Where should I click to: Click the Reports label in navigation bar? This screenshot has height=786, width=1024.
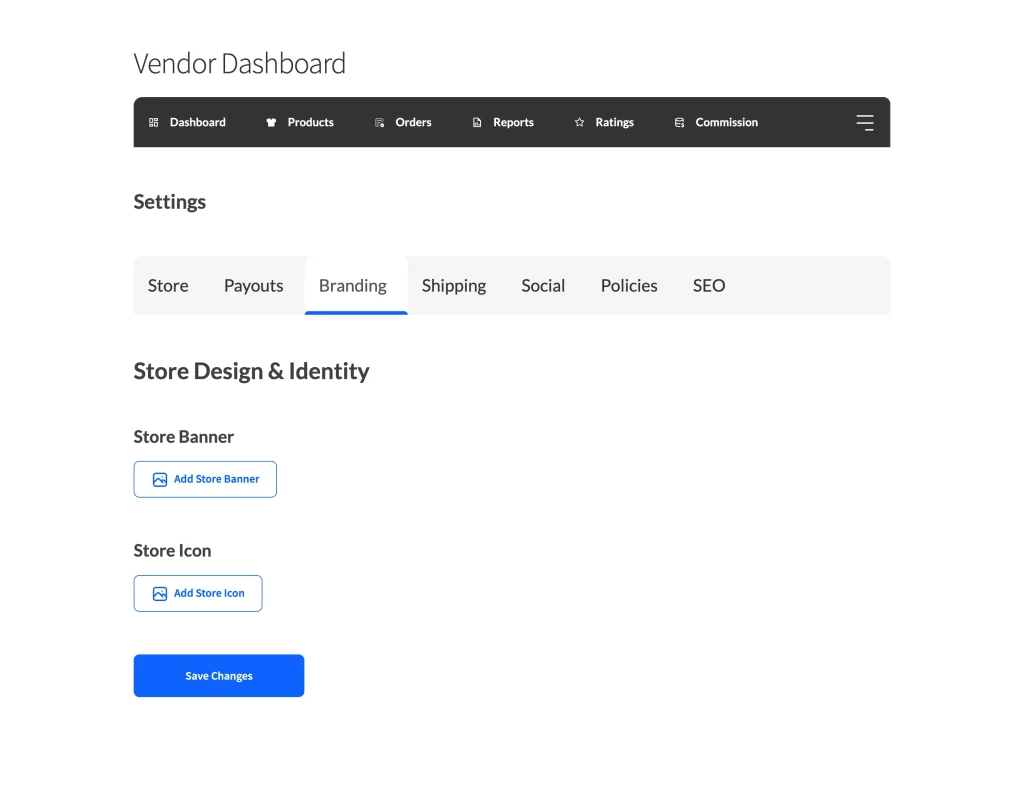(513, 123)
